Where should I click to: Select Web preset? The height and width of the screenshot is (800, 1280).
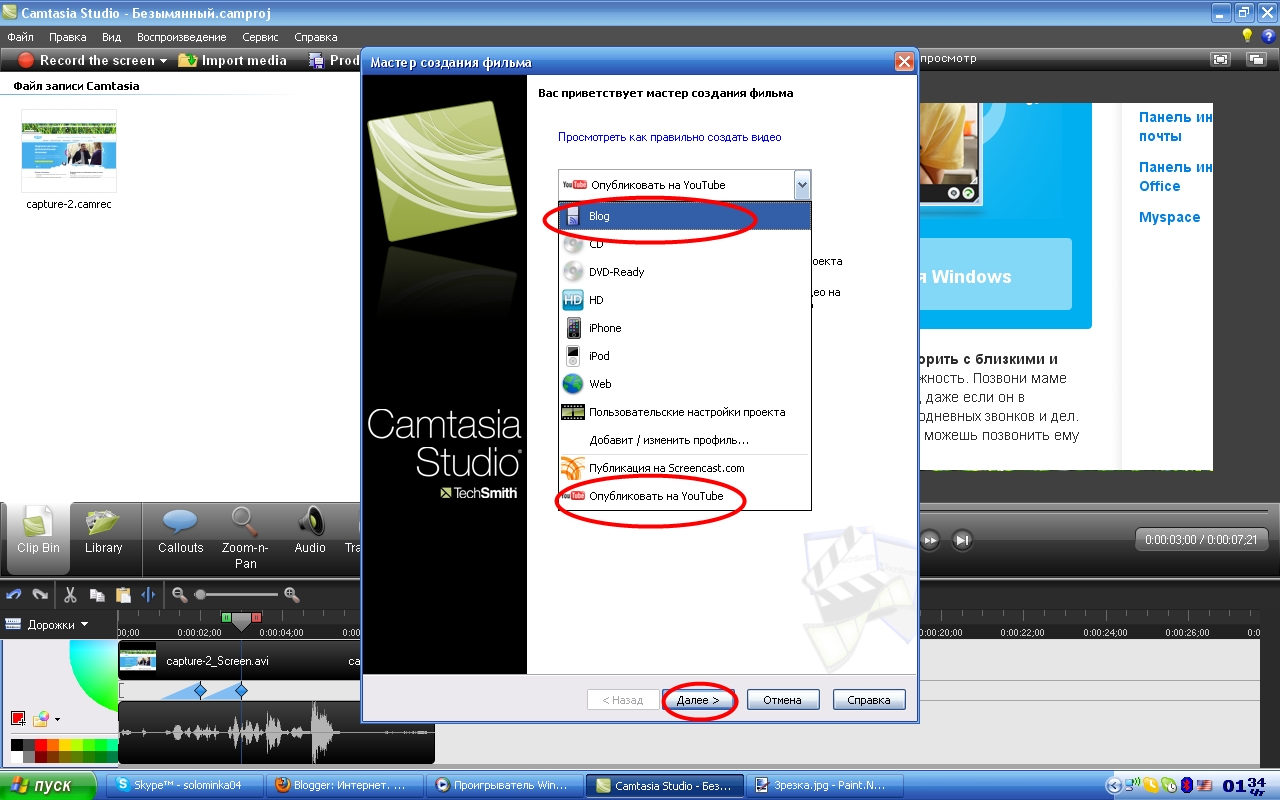pyautogui.click(x=685, y=384)
